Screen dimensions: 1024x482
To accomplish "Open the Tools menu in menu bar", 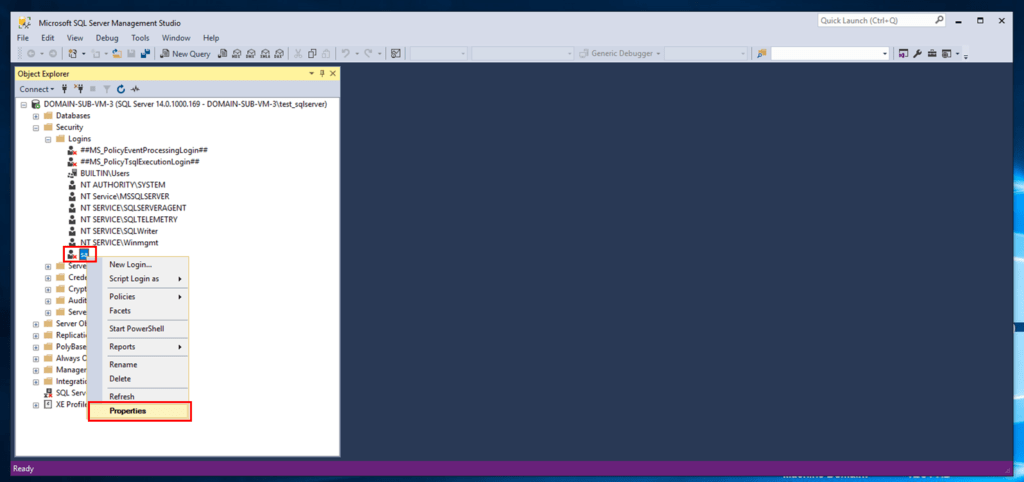I will tap(140, 38).
